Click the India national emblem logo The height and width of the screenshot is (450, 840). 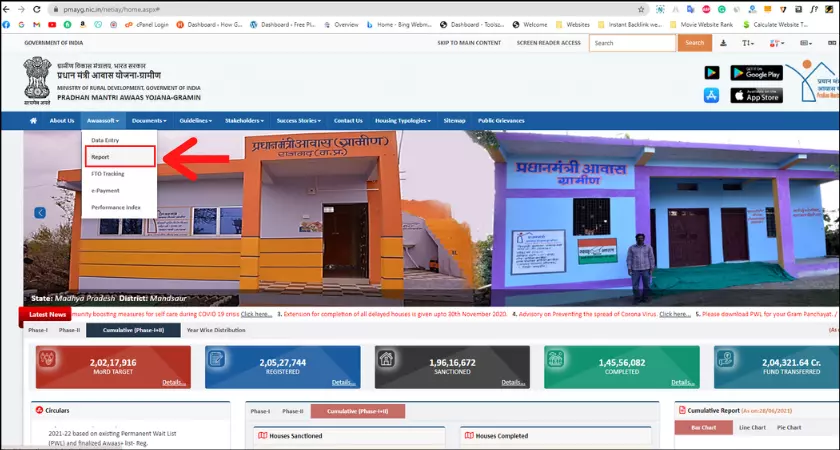tap(37, 80)
